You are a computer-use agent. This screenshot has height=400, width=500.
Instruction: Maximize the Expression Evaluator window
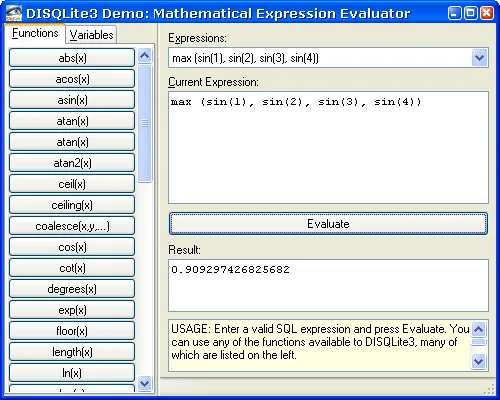[x=471, y=13]
